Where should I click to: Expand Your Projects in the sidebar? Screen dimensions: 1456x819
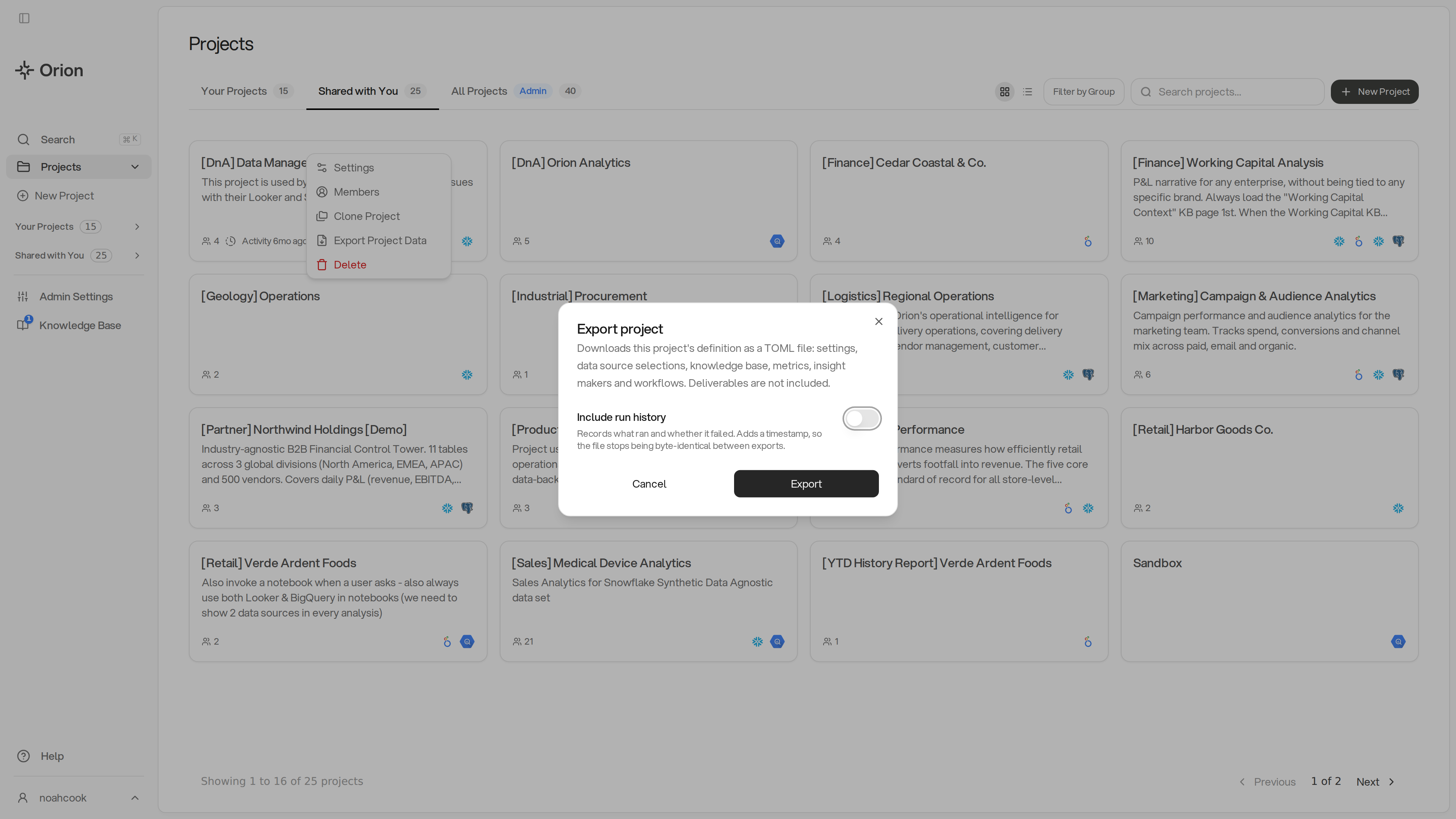coord(78,227)
